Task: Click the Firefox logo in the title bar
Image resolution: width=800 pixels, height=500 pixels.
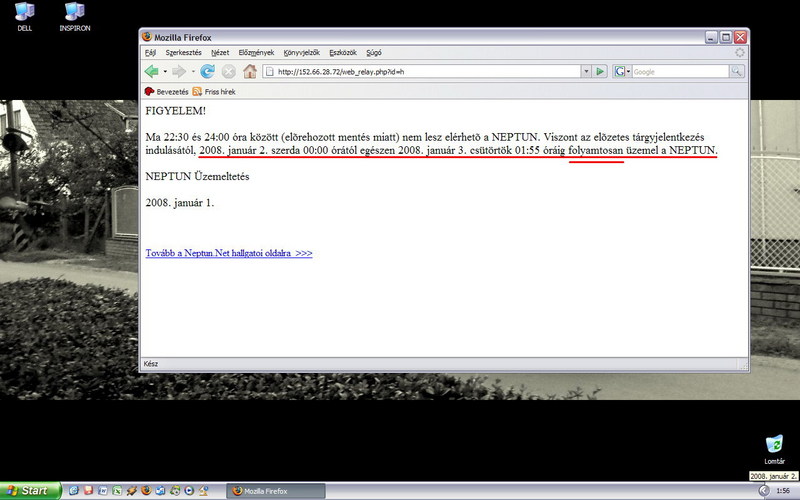Action: 147,37
